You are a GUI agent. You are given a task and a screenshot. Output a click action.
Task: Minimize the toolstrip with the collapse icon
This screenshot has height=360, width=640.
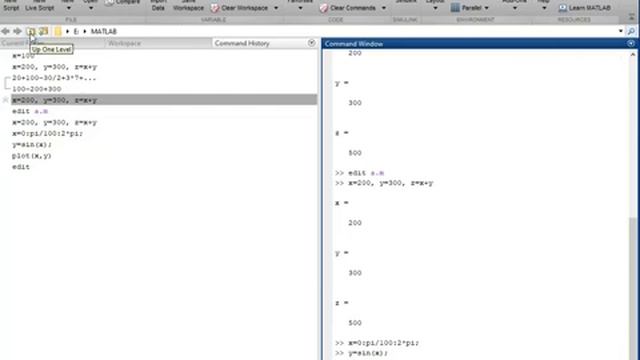coord(632,18)
